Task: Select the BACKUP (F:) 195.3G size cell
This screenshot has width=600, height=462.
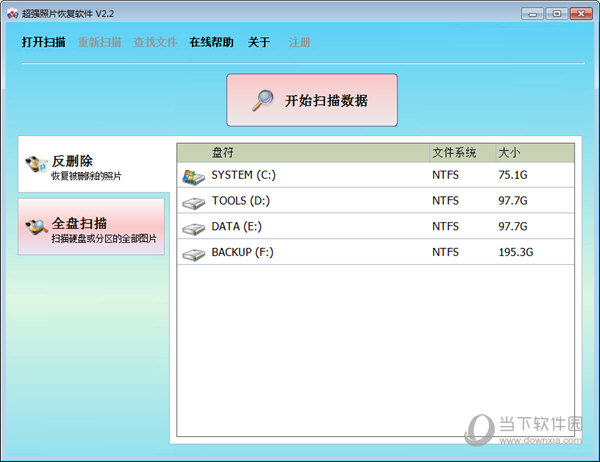Action: (516, 253)
